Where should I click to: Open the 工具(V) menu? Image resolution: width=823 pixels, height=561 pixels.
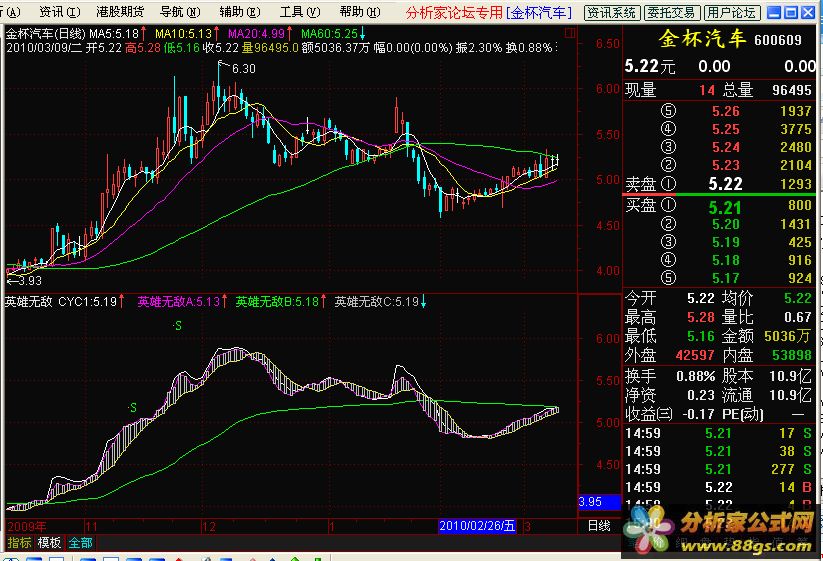pyautogui.click(x=300, y=12)
